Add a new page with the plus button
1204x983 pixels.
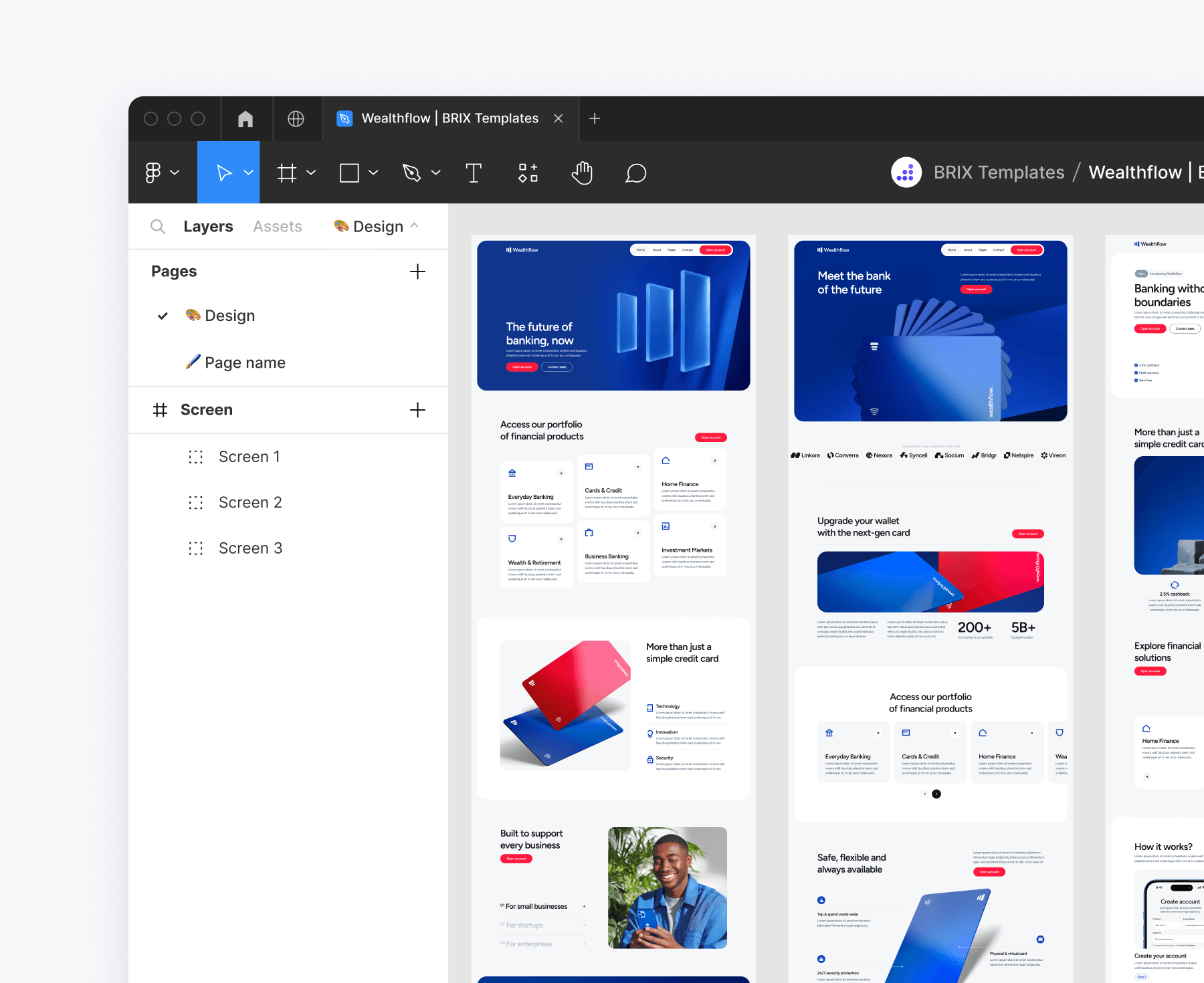pos(417,271)
